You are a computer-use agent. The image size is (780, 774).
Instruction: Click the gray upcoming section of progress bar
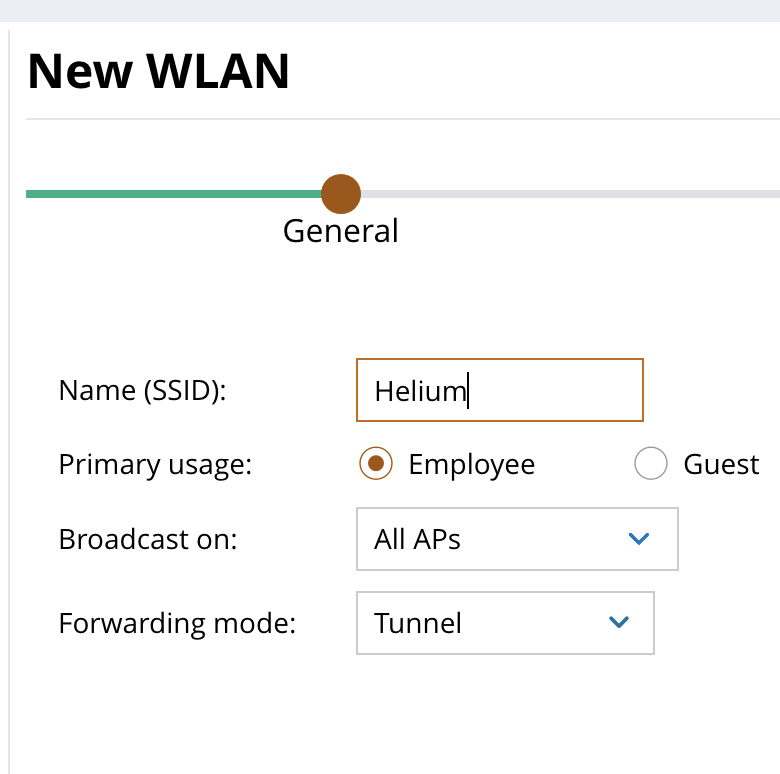(x=570, y=193)
